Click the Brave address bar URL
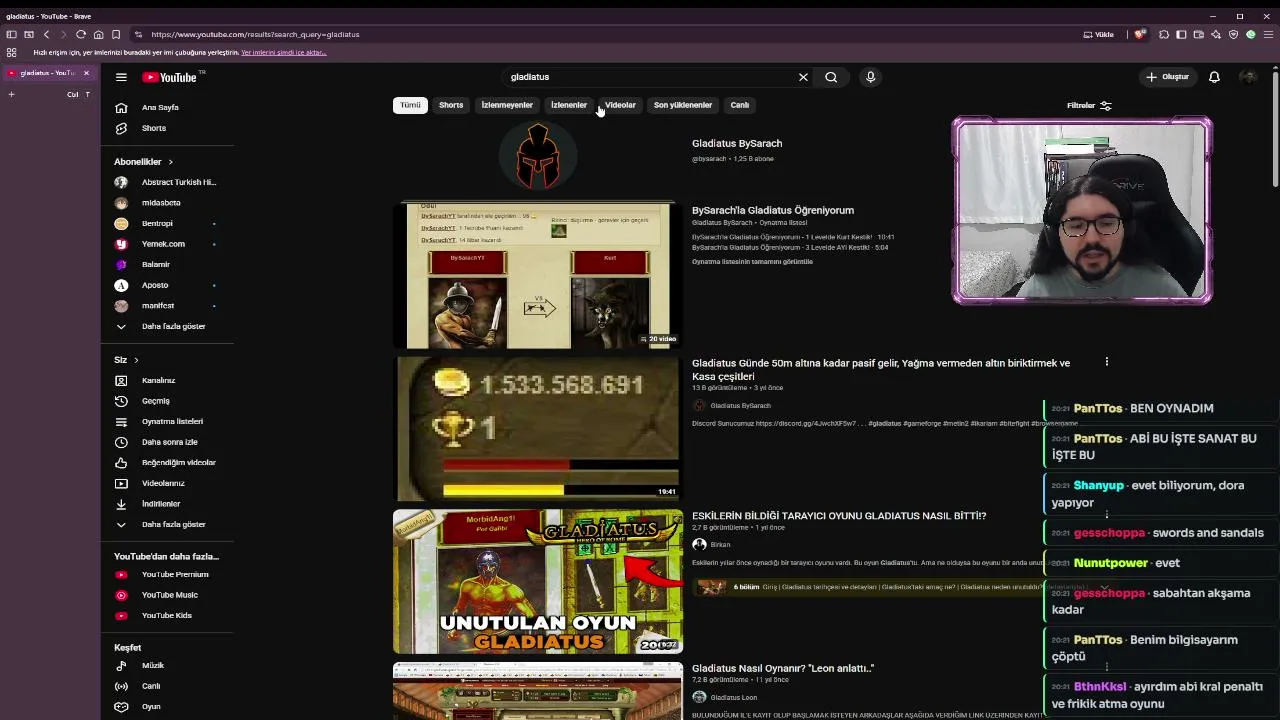The image size is (1280, 720). point(255,34)
